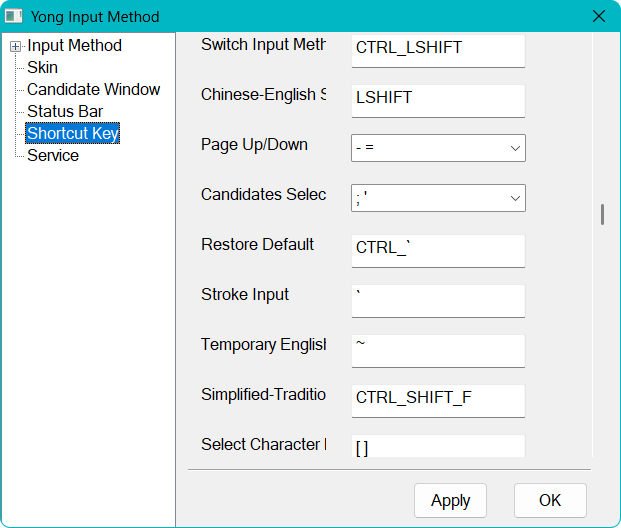Open Status Bar settings
The height and width of the screenshot is (528, 621).
coord(65,111)
